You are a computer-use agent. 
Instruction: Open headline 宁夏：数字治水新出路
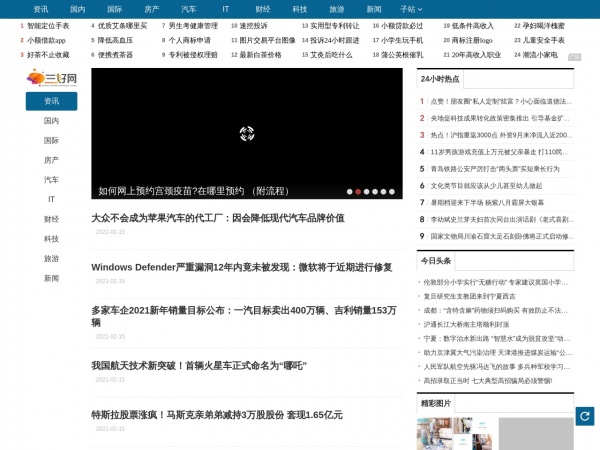pos(497,339)
